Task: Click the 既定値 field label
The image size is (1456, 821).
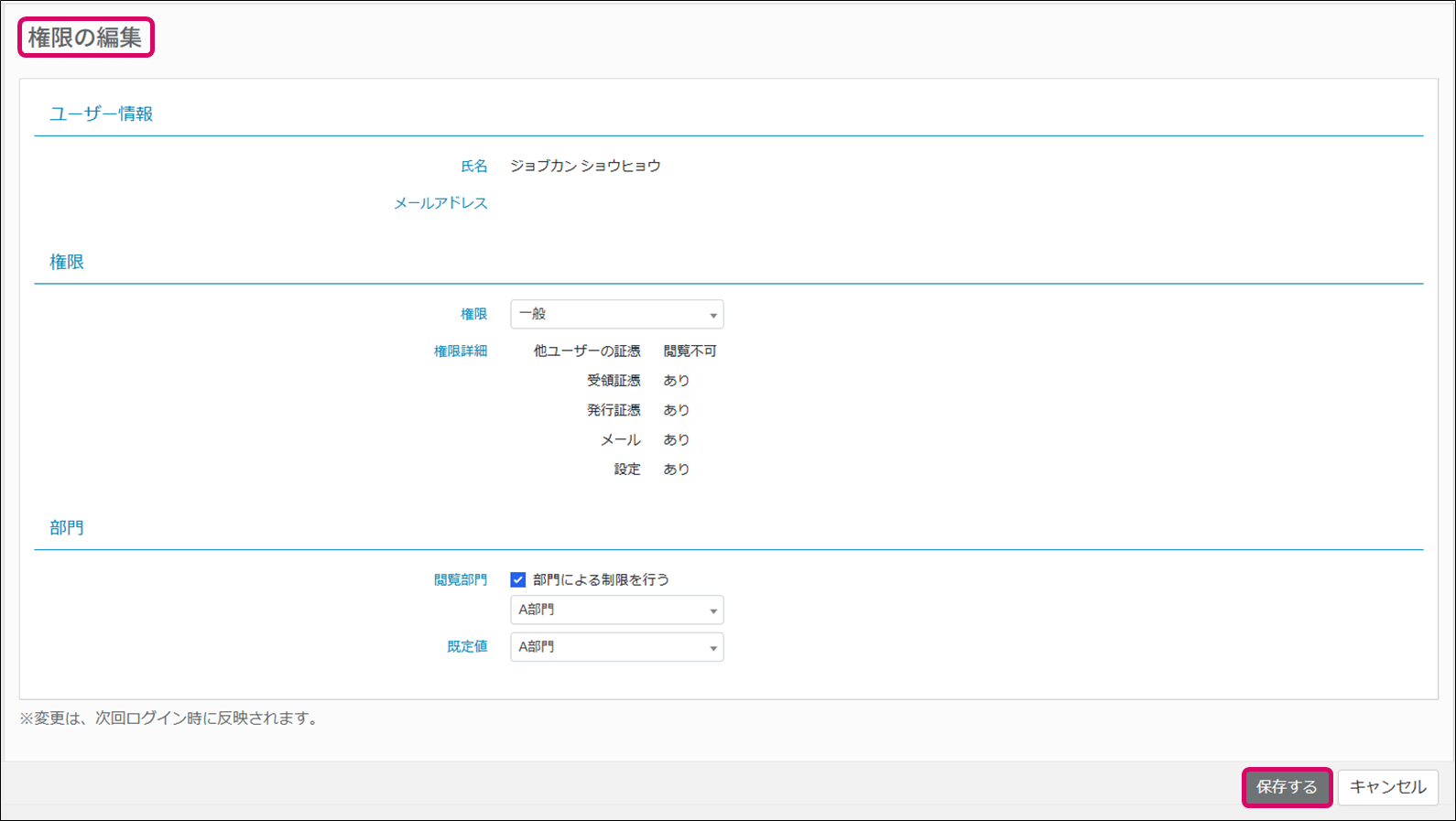Action: pyautogui.click(x=467, y=647)
